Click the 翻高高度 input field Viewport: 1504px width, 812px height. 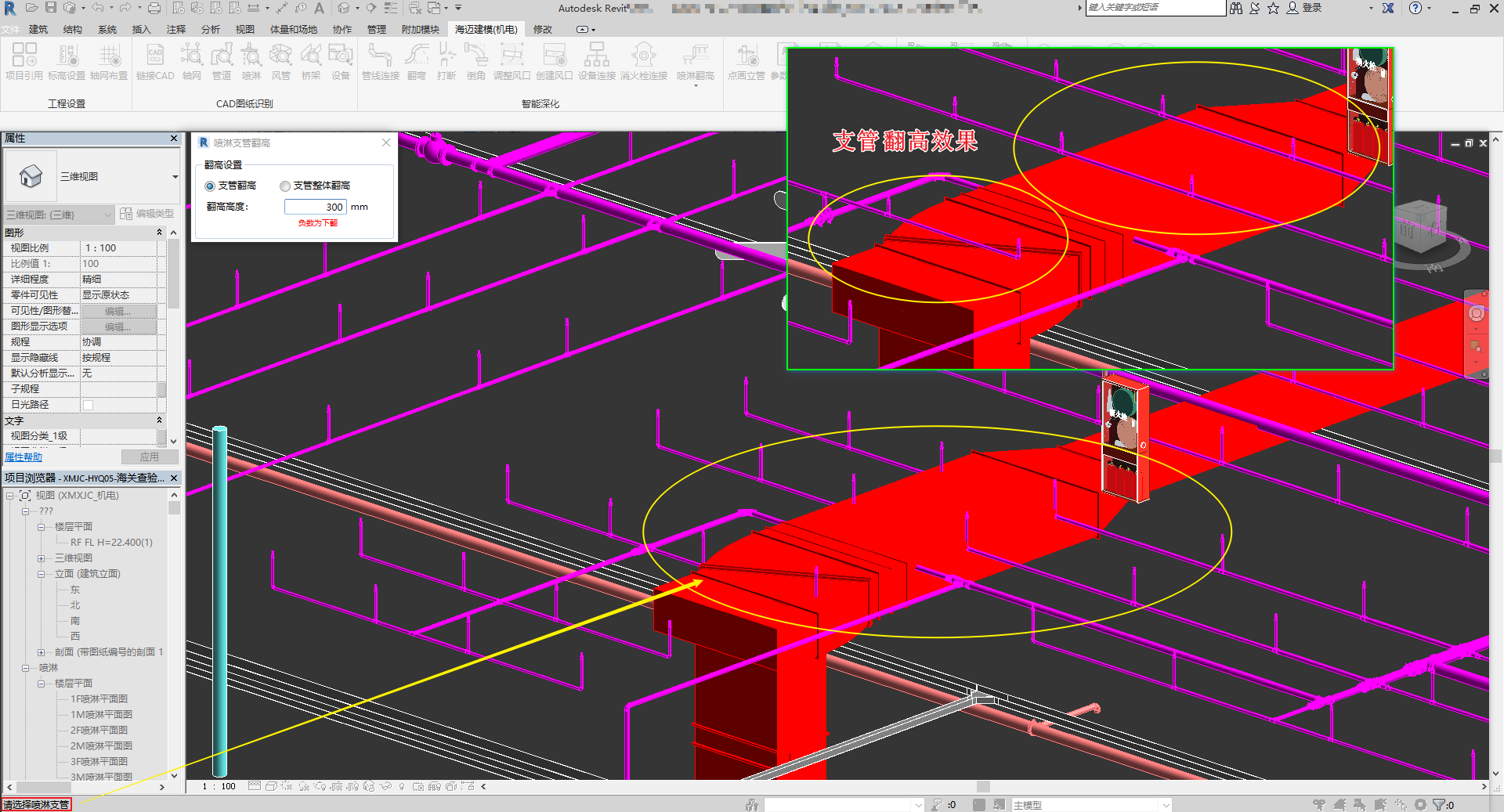[315, 207]
